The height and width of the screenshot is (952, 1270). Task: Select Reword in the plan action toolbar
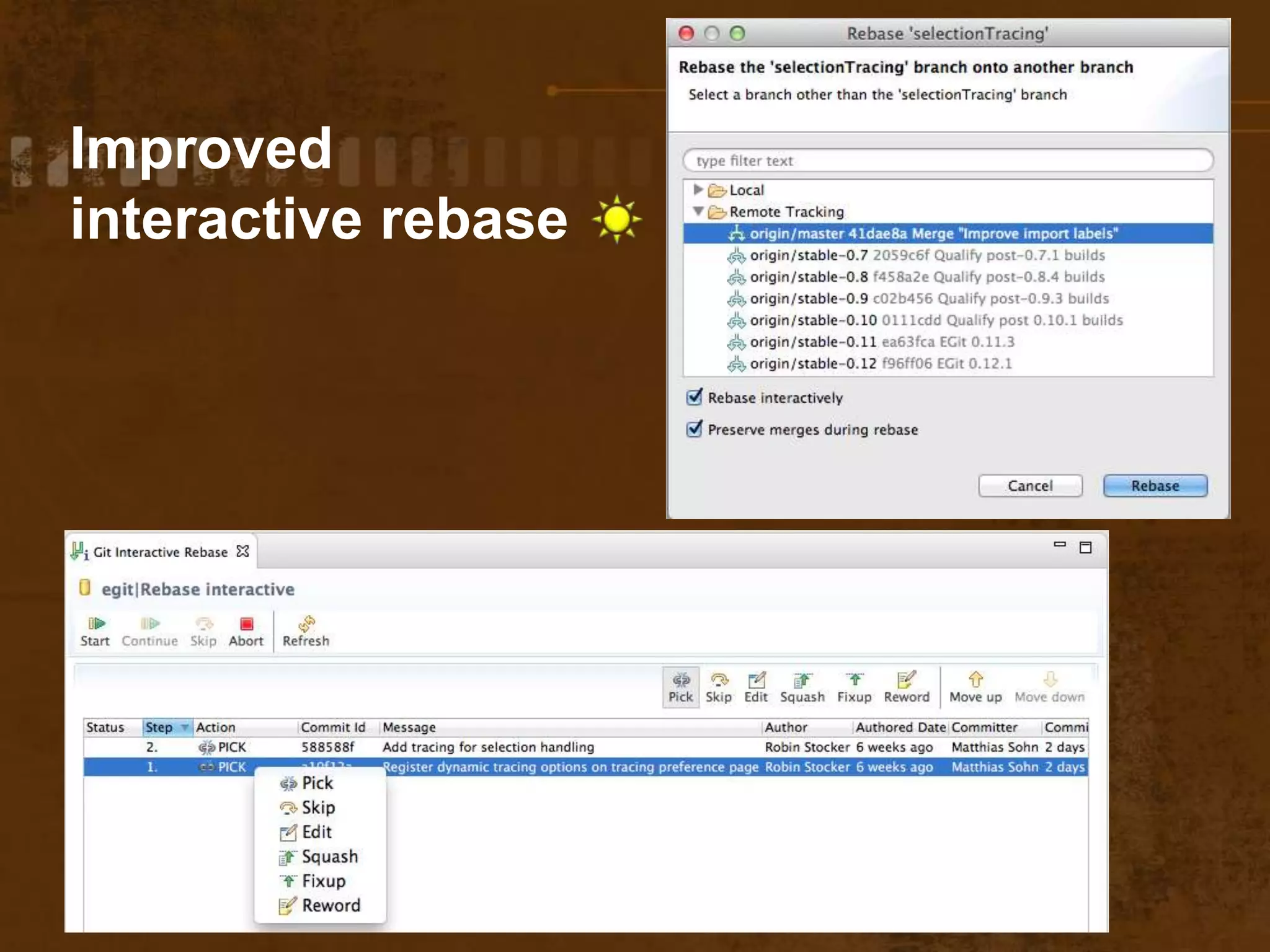click(x=907, y=687)
